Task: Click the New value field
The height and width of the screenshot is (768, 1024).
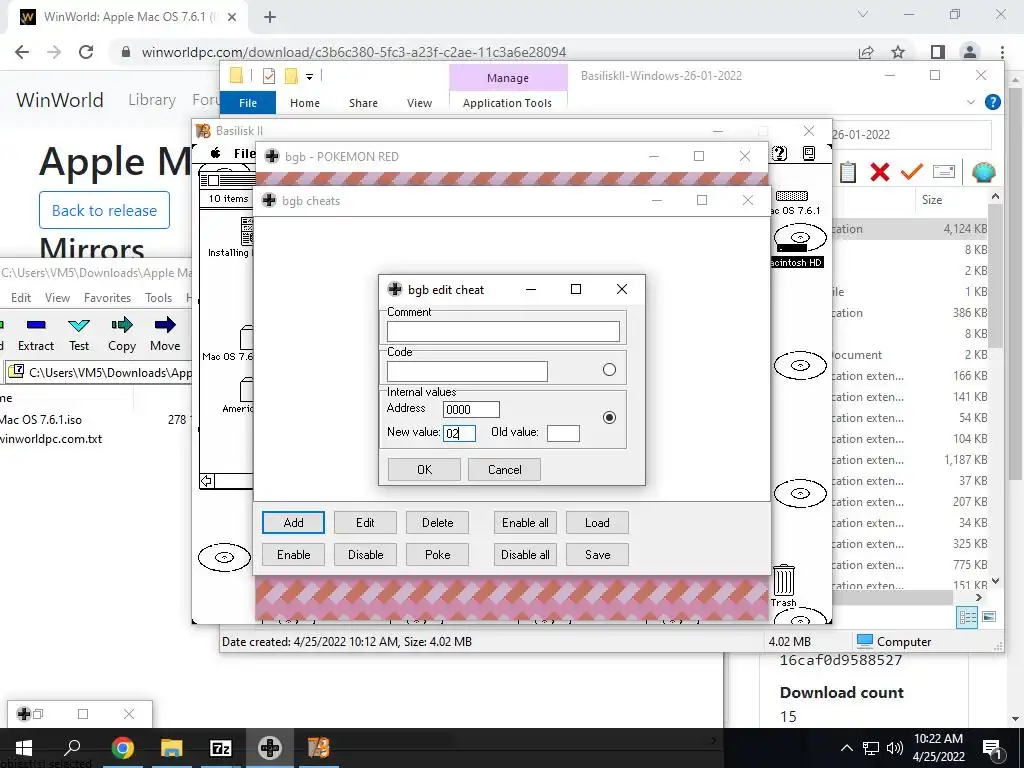Action: click(459, 433)
